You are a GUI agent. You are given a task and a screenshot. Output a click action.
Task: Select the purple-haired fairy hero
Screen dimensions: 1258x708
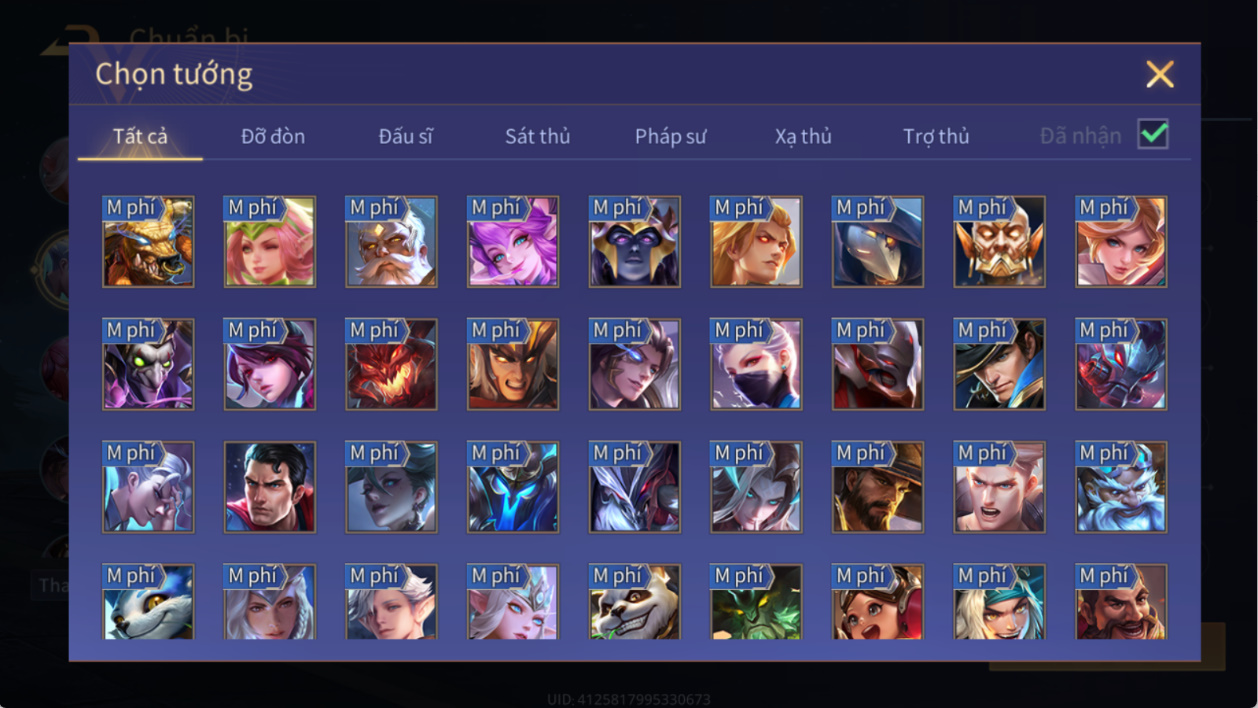click(513, 241)
